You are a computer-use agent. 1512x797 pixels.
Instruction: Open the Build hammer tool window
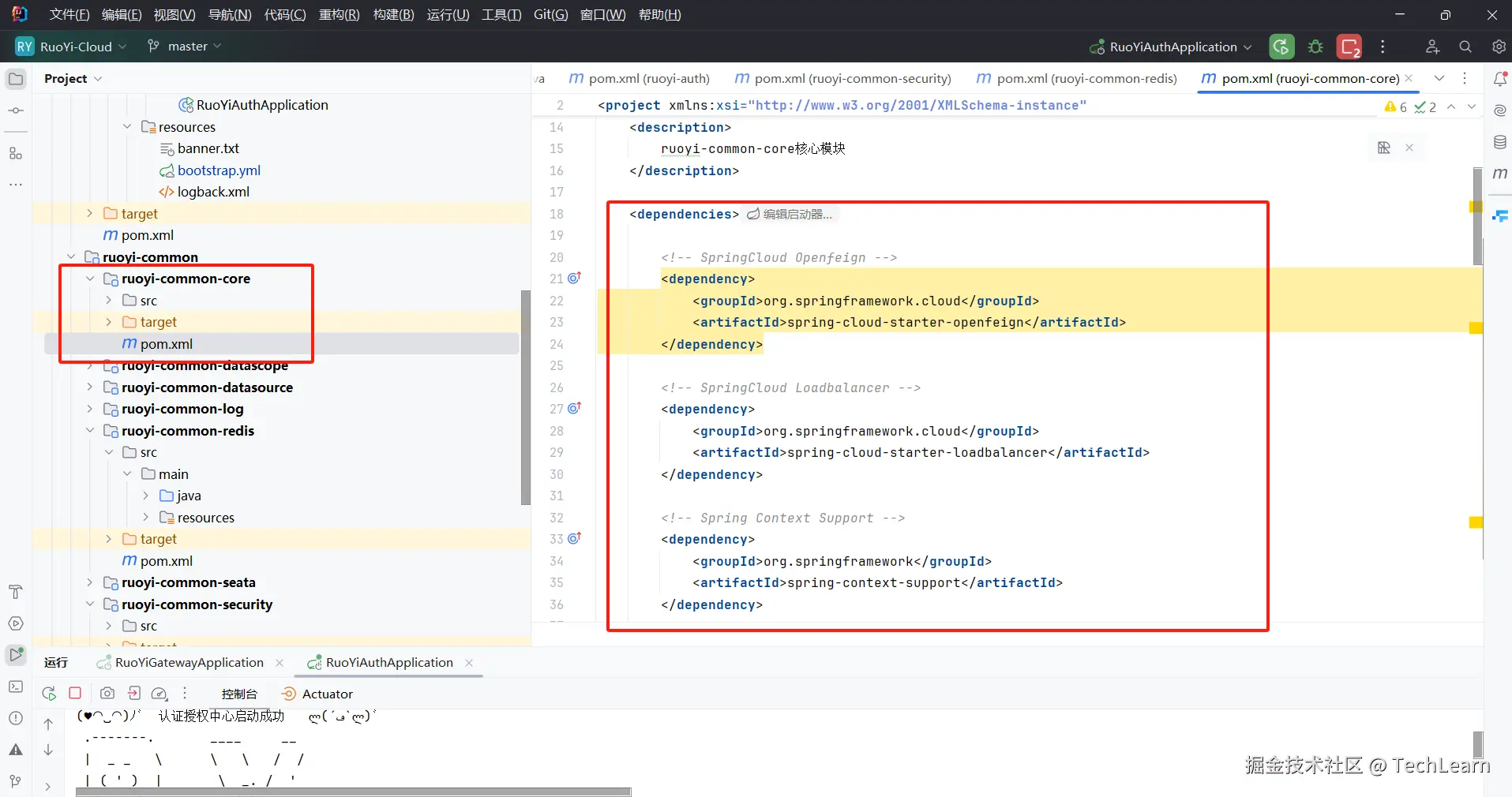point(16,592)
